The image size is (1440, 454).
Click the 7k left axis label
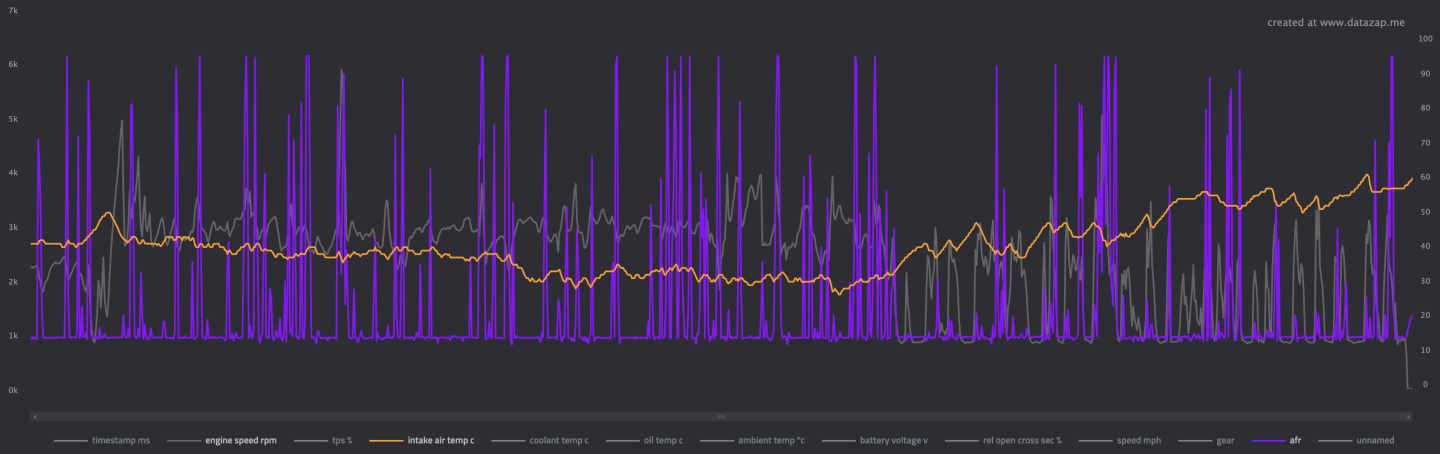click(13, 10)
